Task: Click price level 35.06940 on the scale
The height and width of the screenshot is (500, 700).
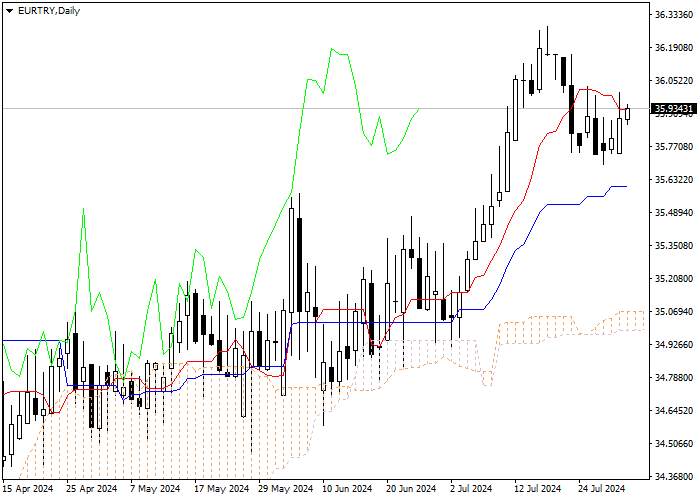Action: click(x=674, y=311)
